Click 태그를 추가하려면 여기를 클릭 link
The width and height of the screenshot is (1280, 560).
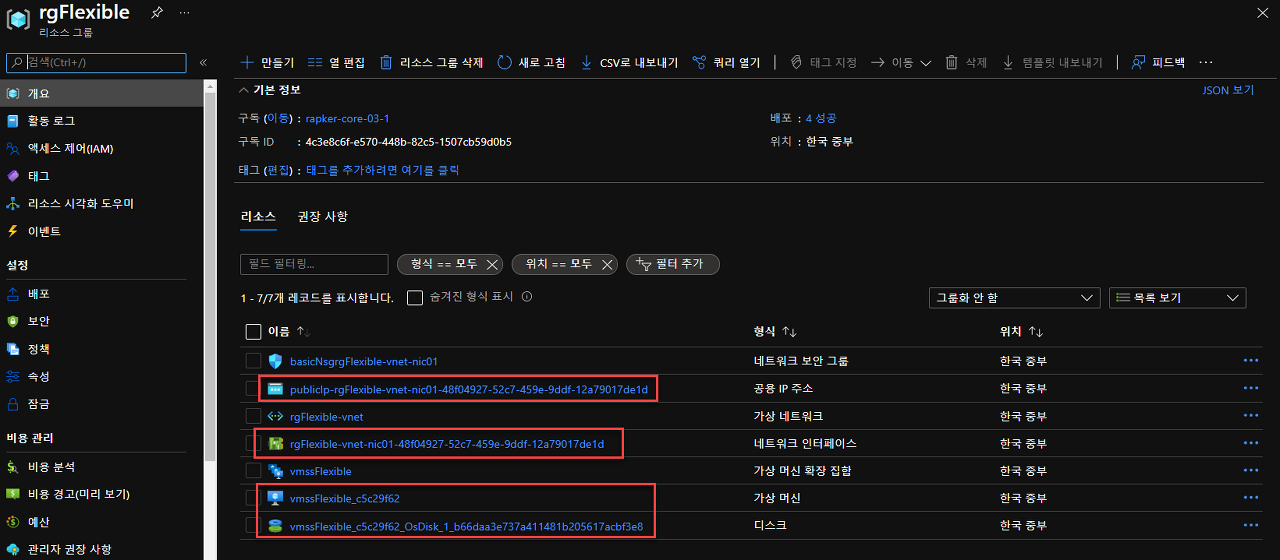(x=382, y=170)
